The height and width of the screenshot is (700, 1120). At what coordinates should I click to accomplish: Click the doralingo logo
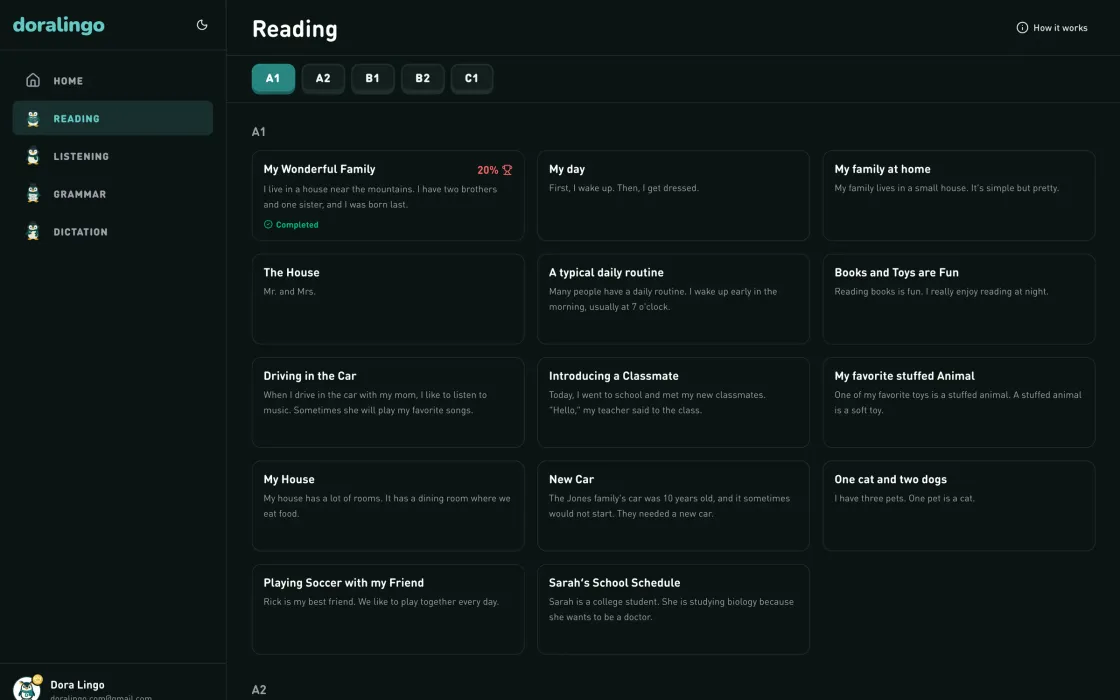pos(59,25)
